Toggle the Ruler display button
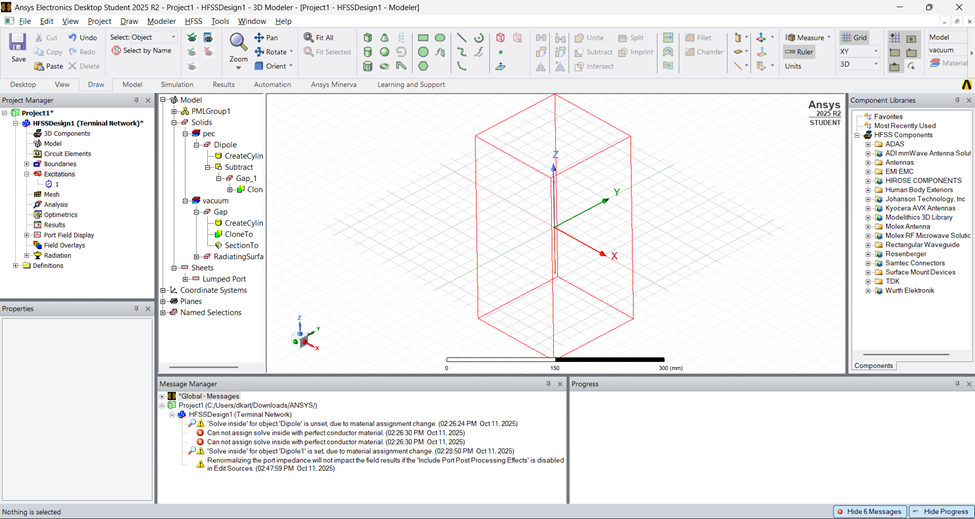Screen dimensions: 975x519 pyautogui.click(x=799, y=52)
